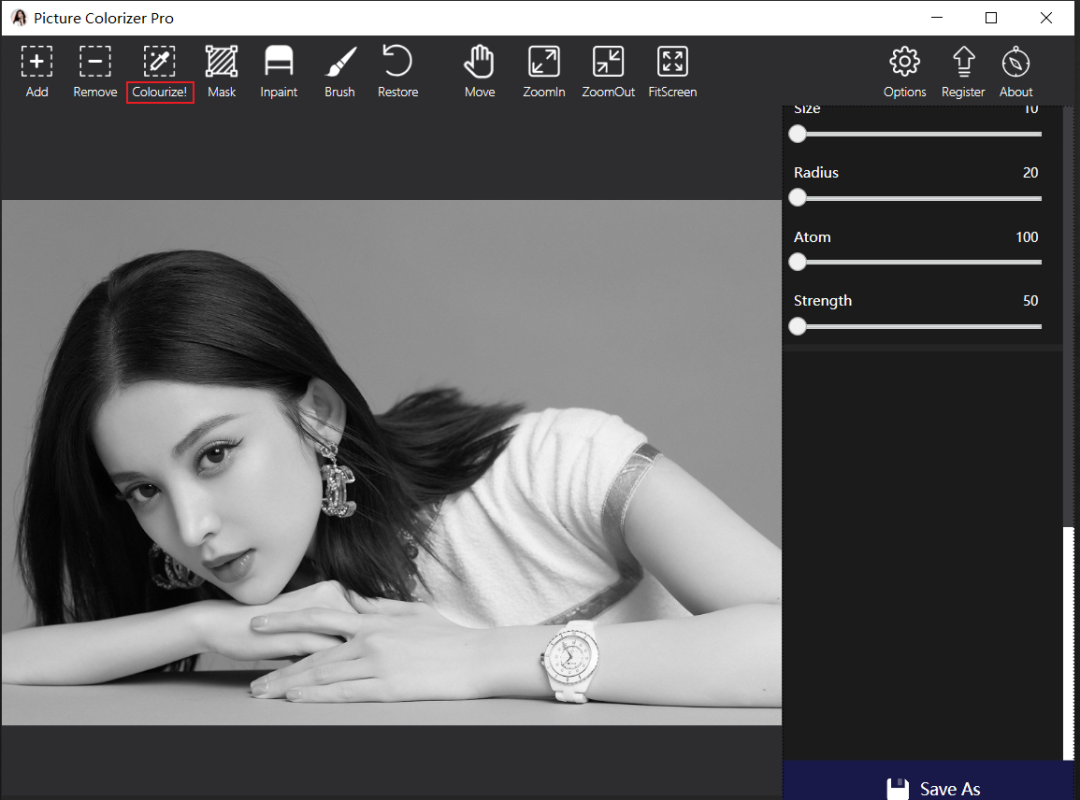Click the Radius slider handle
This screenshot has width=1080, height=800.
(798, 198)
